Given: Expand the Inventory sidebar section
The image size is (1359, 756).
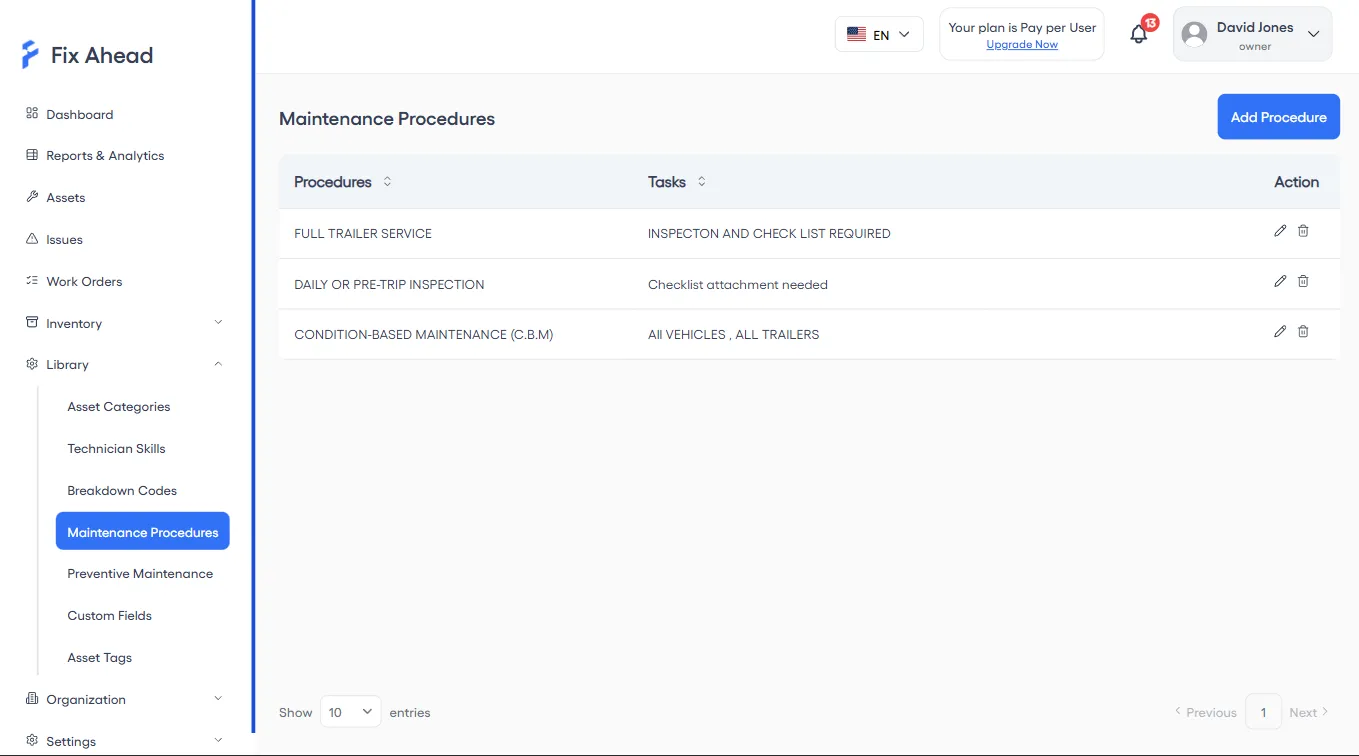Looking at the screenshot, I should 218,323.
